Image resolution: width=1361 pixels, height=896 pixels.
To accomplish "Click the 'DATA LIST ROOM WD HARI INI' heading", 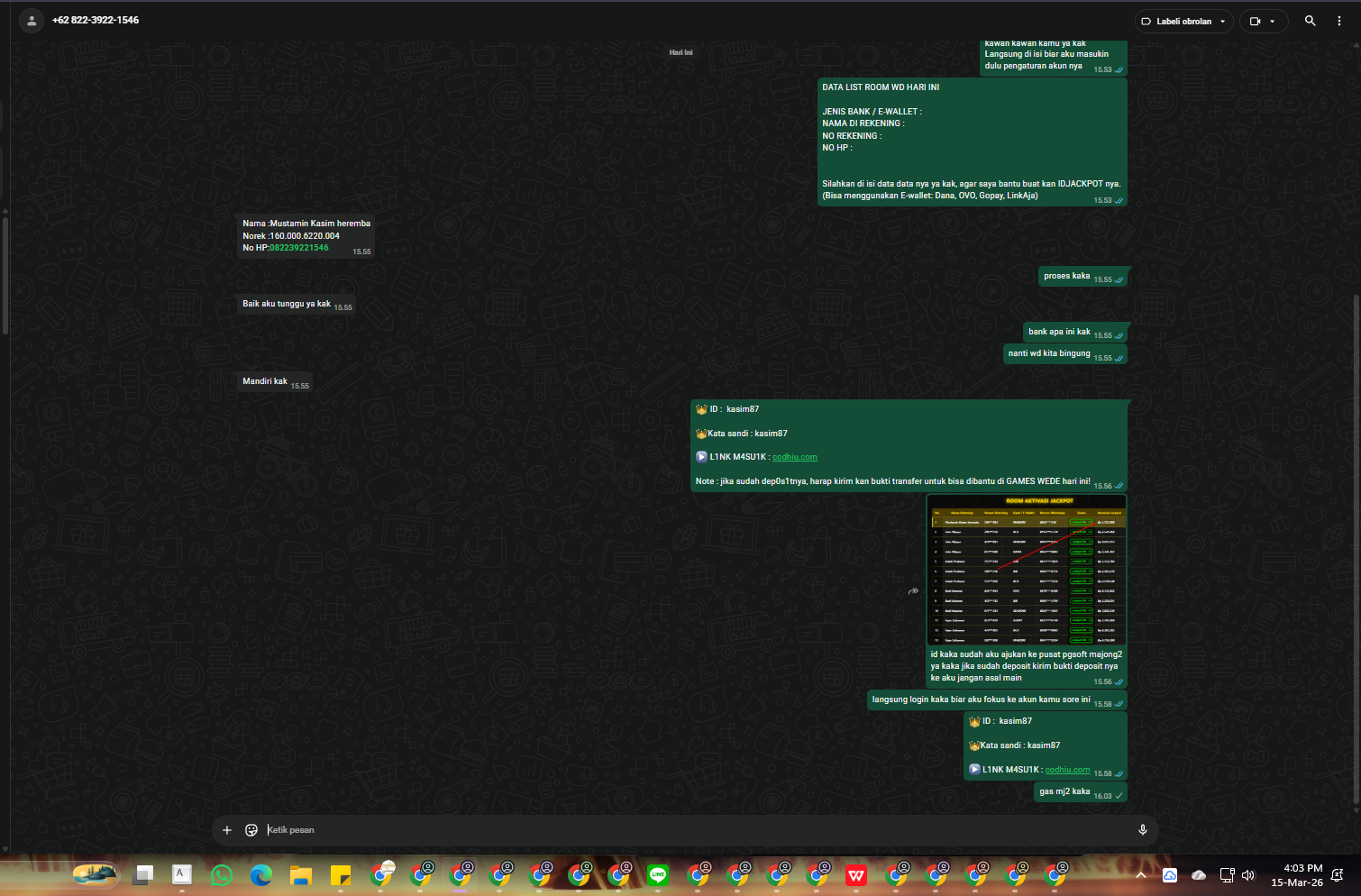I will (881, 87).
